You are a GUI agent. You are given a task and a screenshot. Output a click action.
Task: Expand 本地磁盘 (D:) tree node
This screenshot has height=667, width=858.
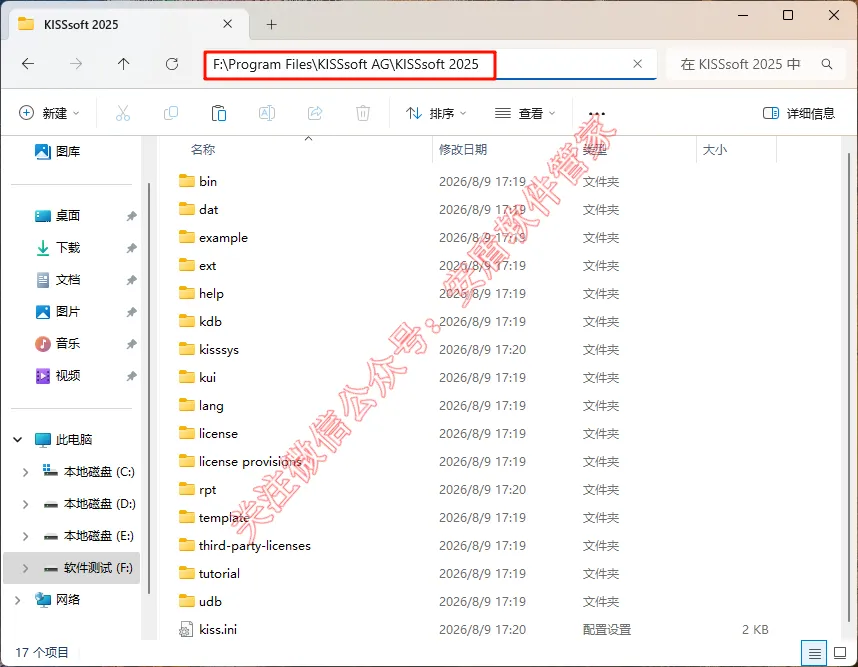click(25, 504)
